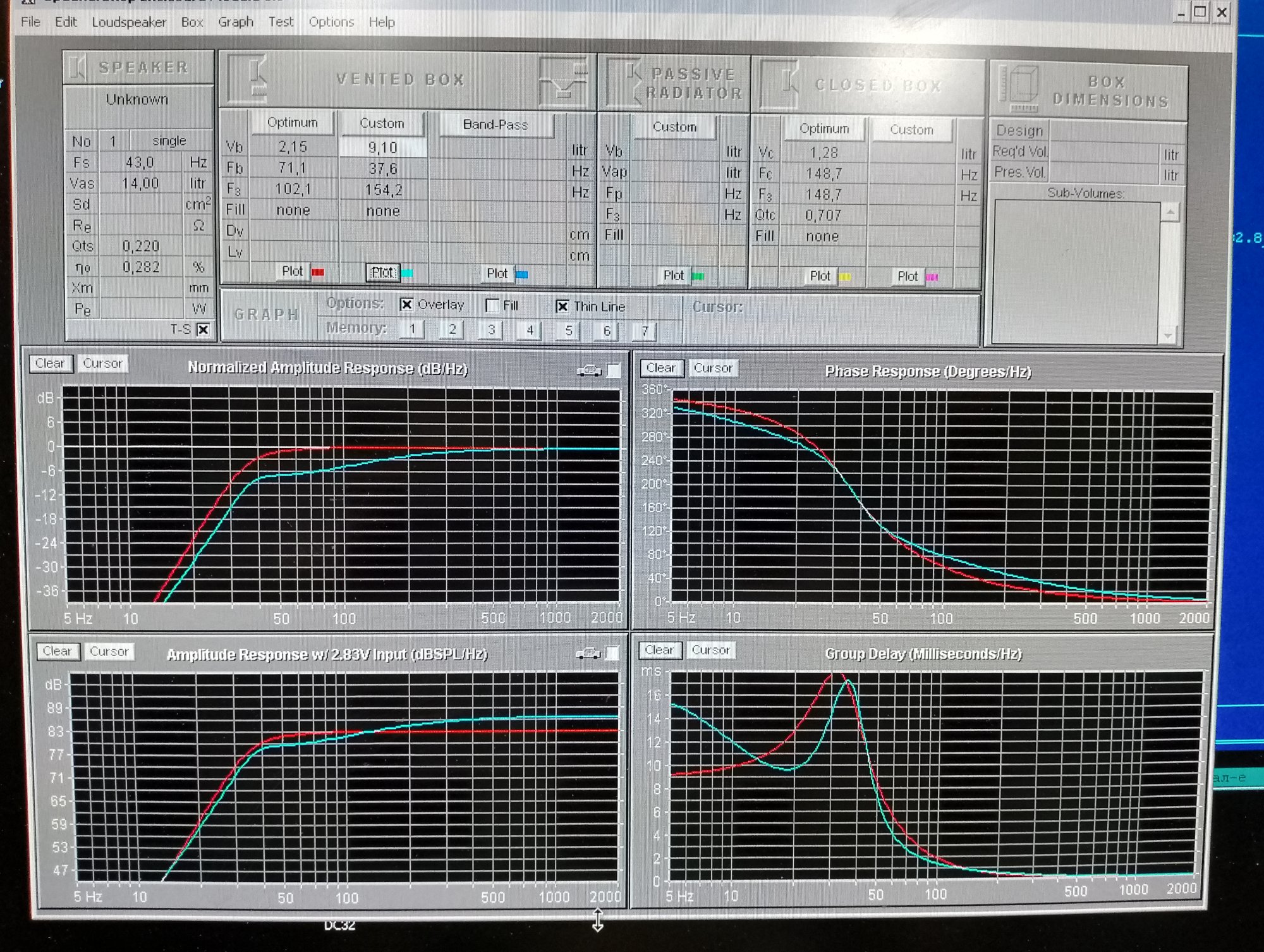The image size is (1264, 952).
Task: Open the Graph menu
Action: pos(235,22)
